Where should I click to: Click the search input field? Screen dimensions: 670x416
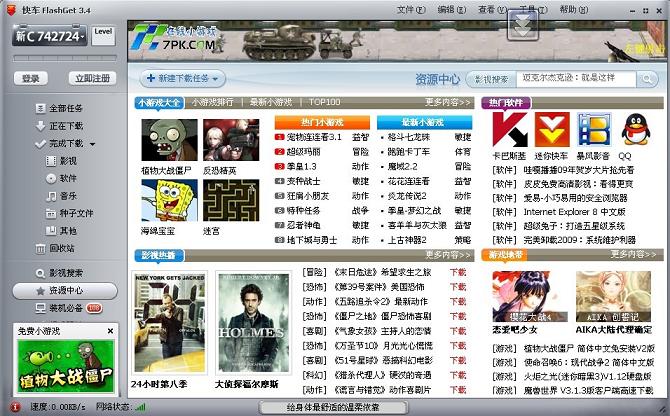576,79
